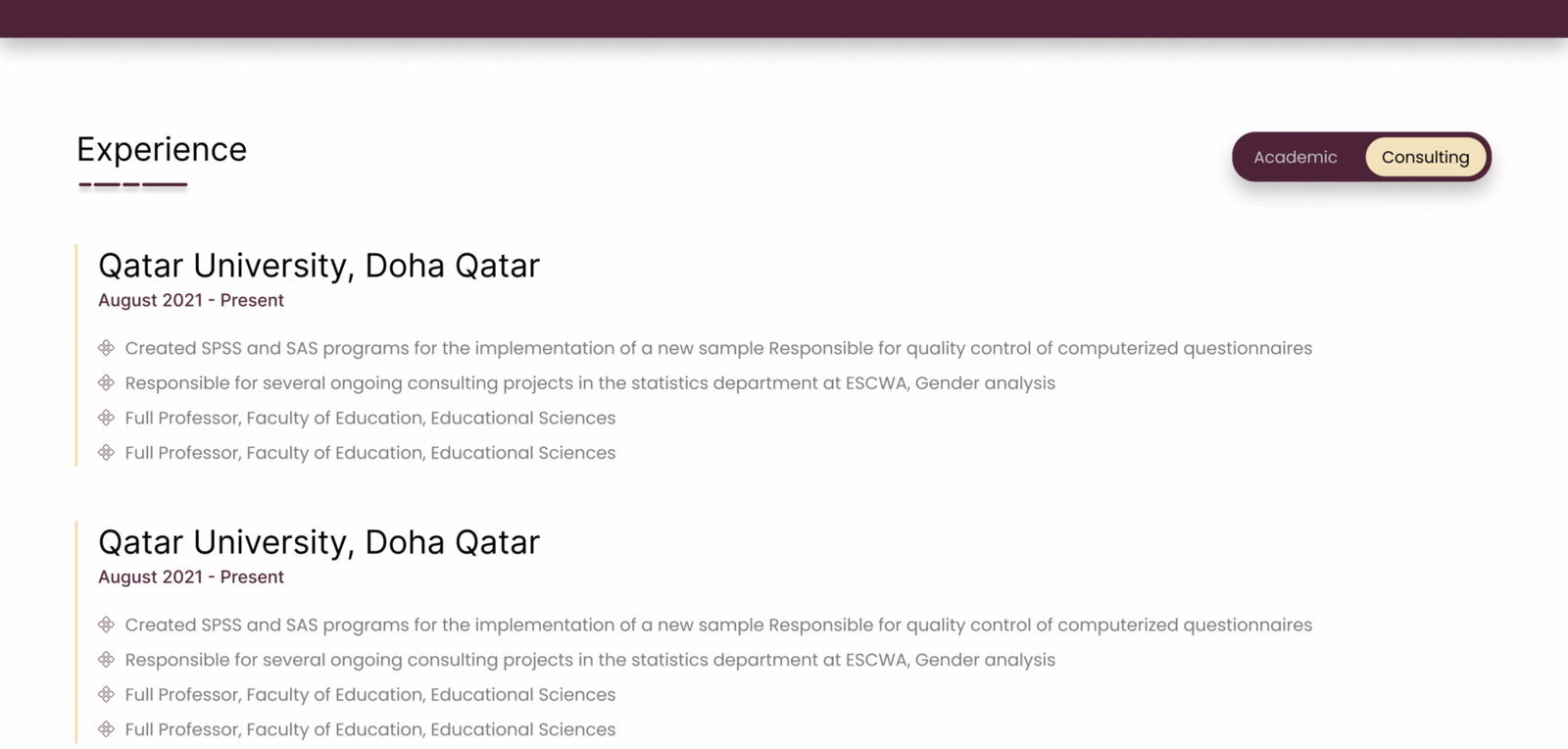Select the Consulting experience toggle option
This screenshot has width=1568, height=749.
coord(1425,157)
